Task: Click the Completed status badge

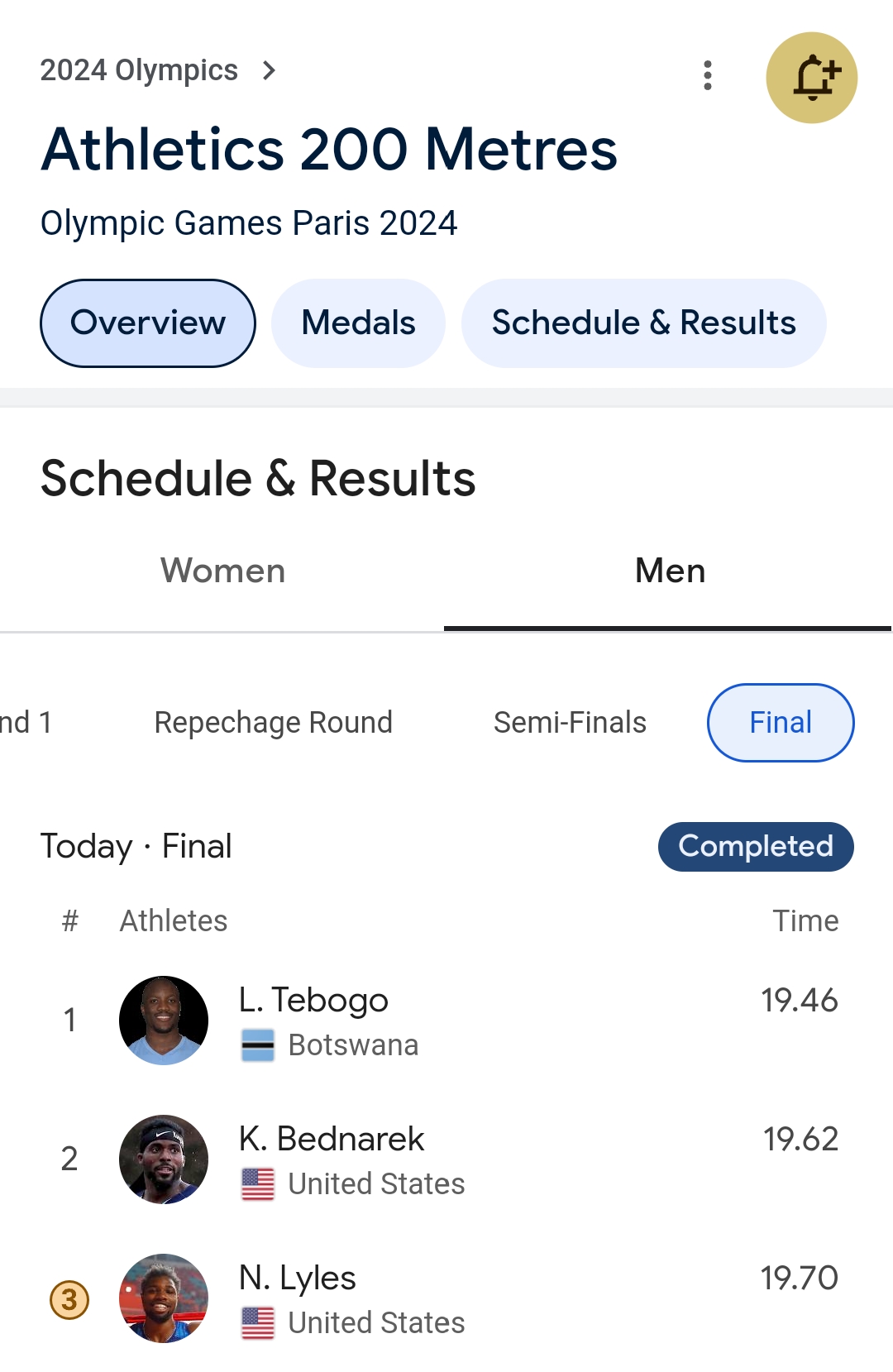Action: coord(756,847)
